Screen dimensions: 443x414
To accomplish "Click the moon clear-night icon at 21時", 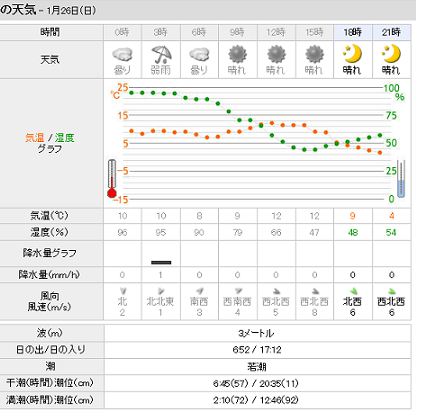I will [391, 54].
